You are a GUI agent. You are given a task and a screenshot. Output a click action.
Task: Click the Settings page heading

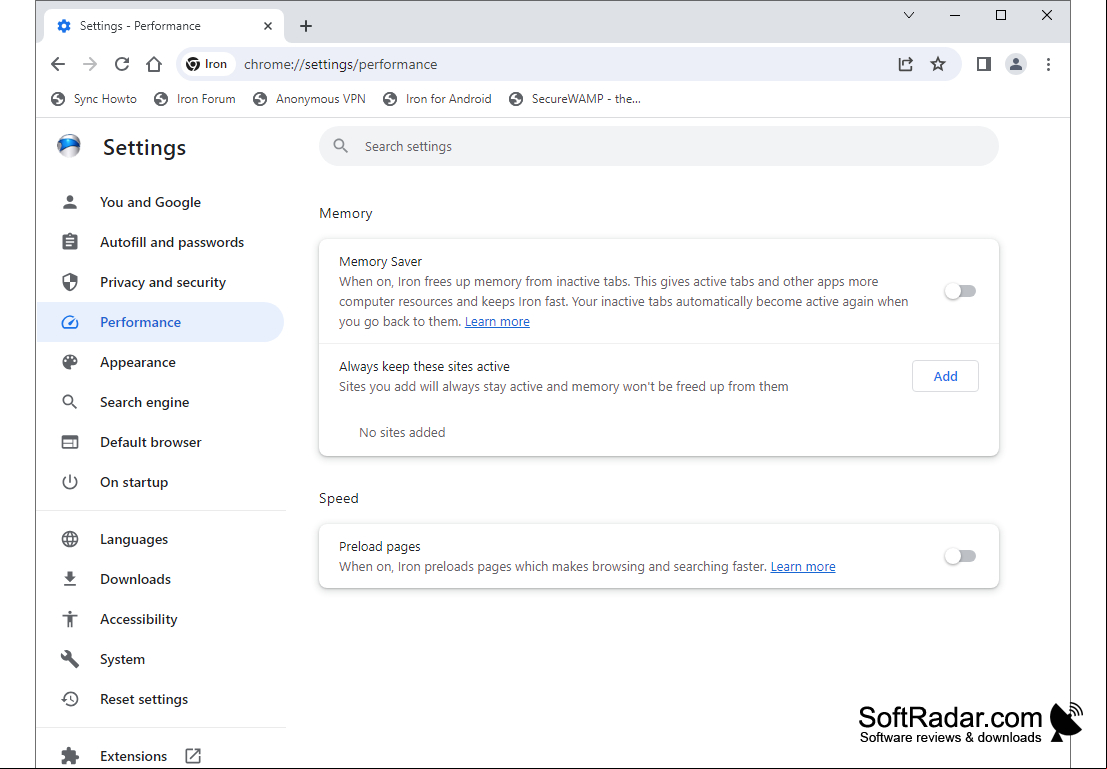point(145,148)
